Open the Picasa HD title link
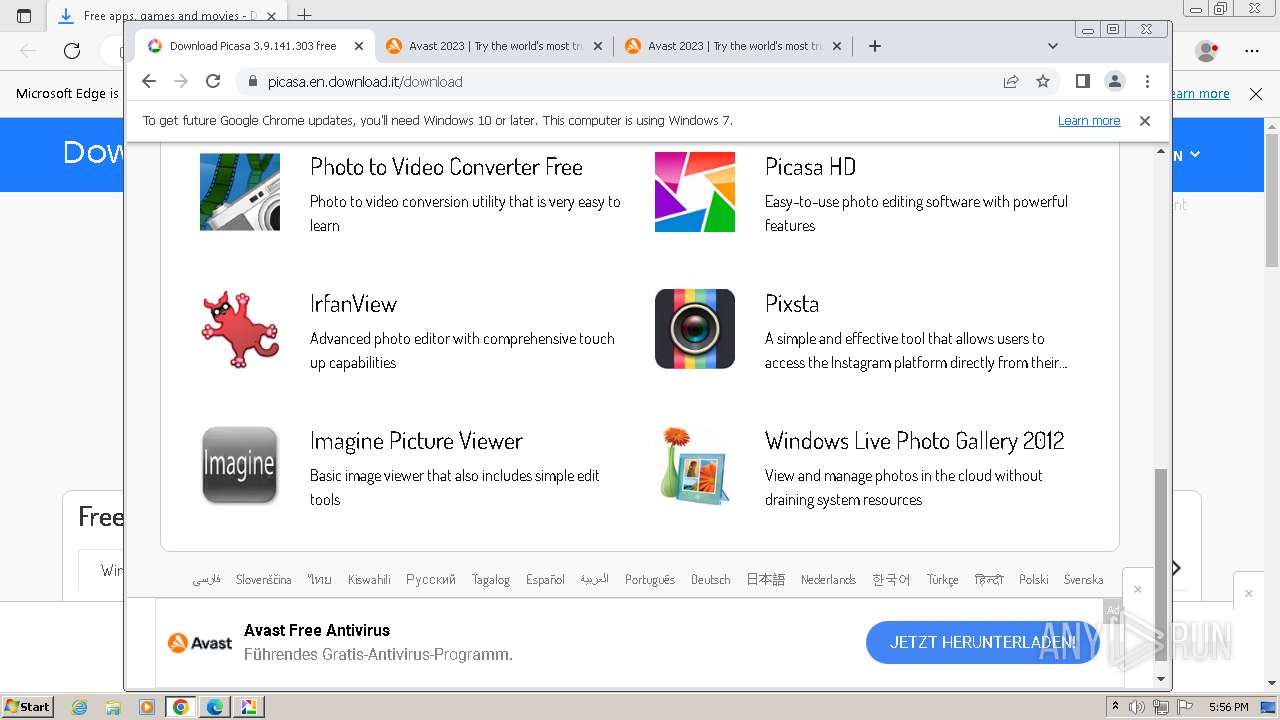The image size is (1280, 720). tap(810, 167)
